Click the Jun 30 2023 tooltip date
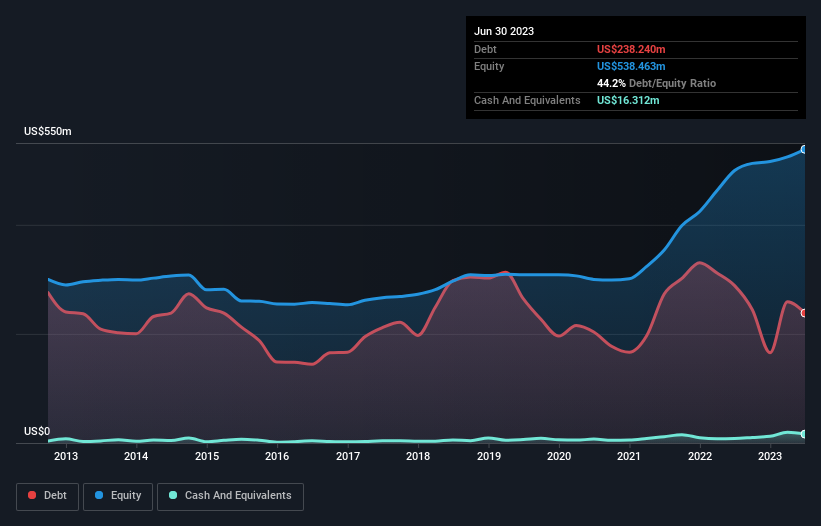 [x=504, y=31]
